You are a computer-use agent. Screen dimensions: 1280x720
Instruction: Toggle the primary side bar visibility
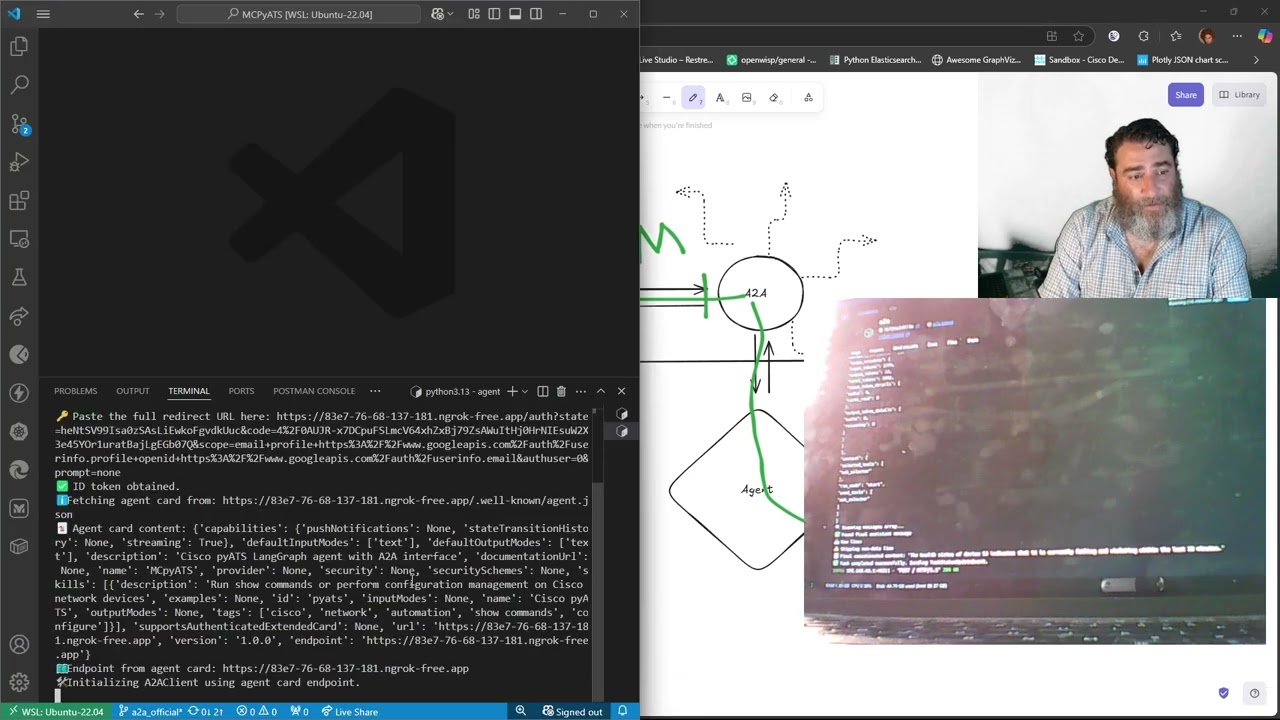[x=495, y=14]
